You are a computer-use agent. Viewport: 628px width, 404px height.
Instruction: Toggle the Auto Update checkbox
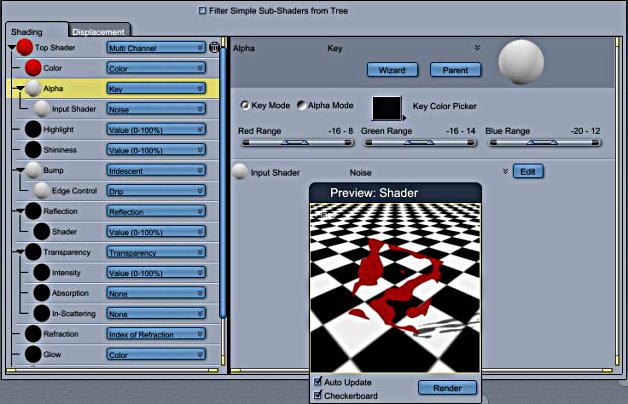318,381
